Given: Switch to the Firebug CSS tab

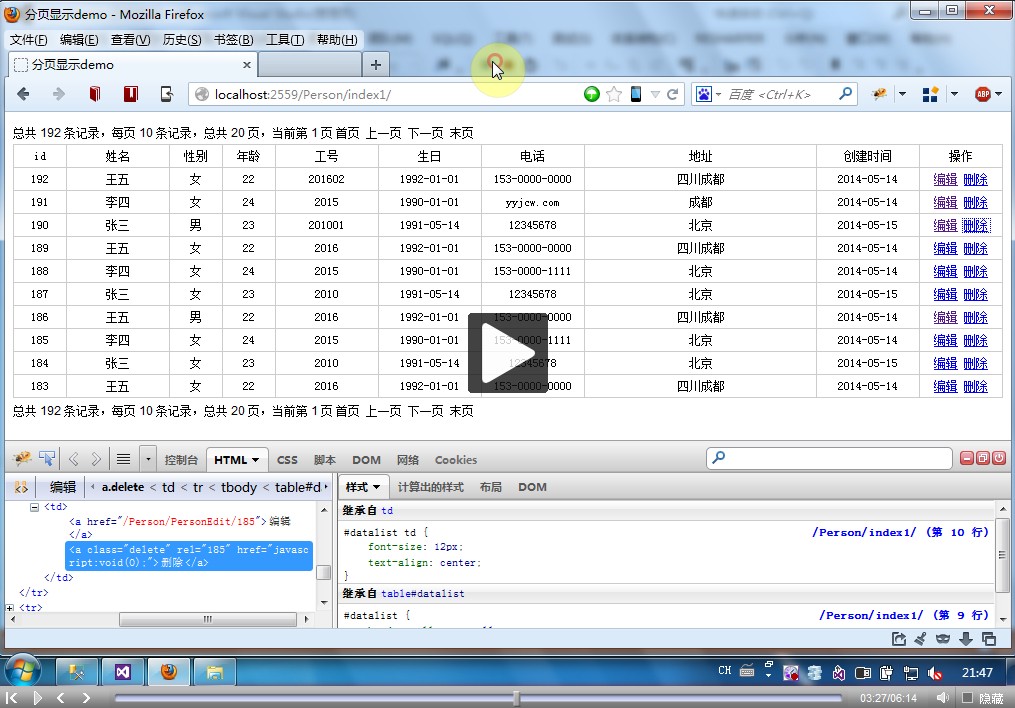Looking at the screenshot, I should [x=287, y=460].
